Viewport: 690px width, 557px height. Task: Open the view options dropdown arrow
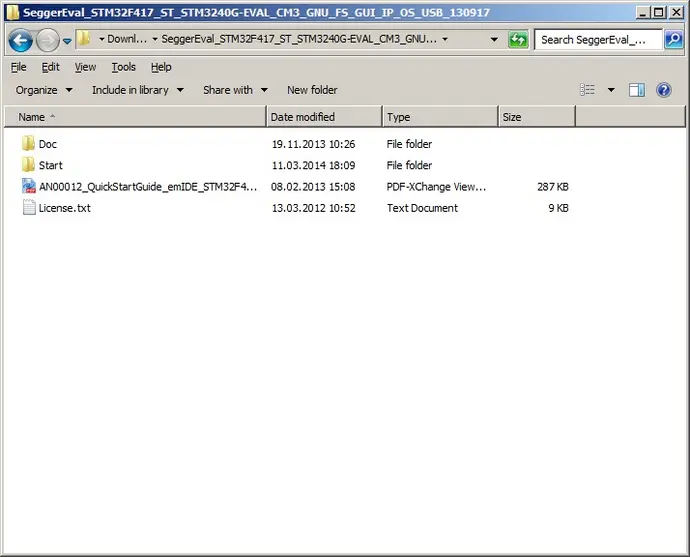tap(611, 90)
